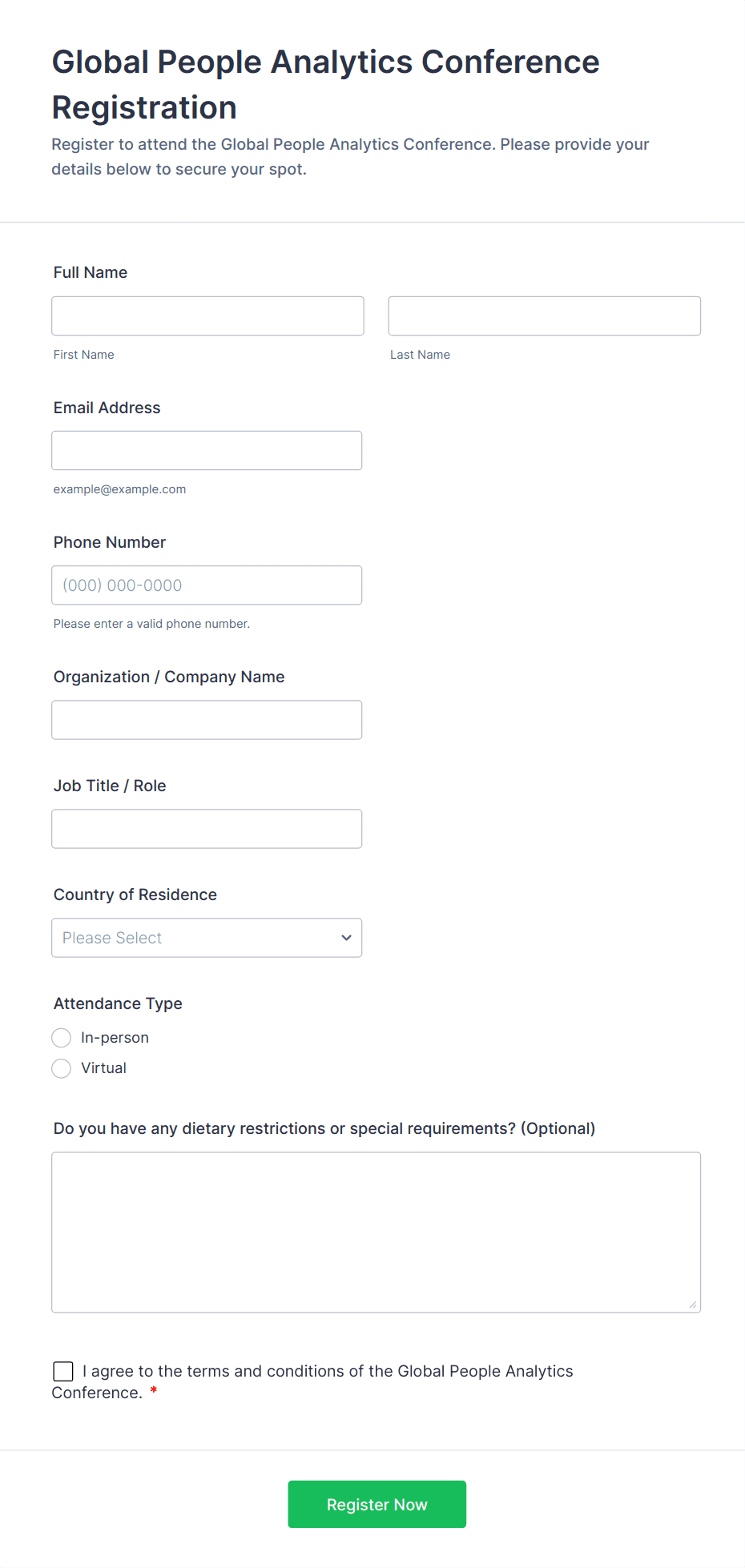Click the terms agreement label text
This screenshot has width=745, height=1568.
(328, 1371)
